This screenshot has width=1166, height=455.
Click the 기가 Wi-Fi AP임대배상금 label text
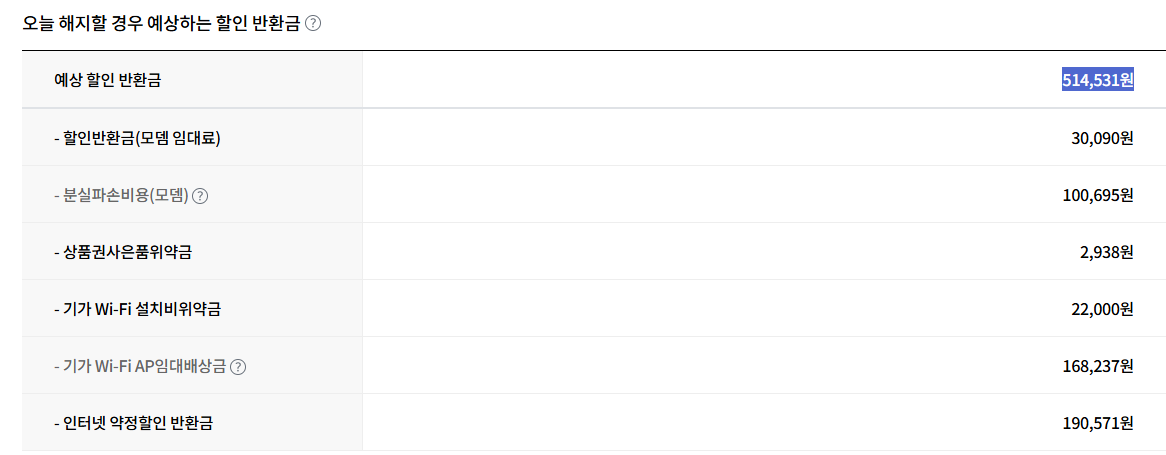click(141, 367)
